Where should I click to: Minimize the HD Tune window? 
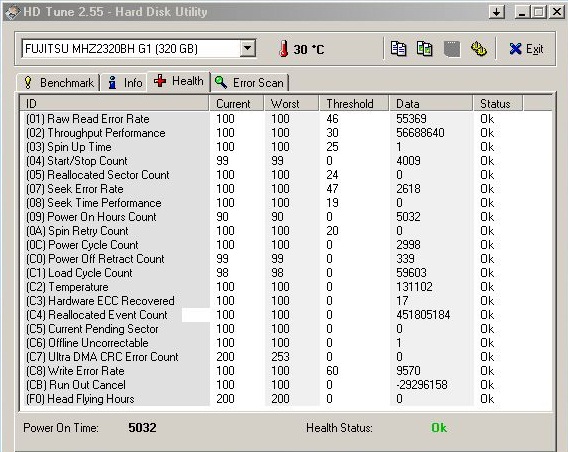pyautogui.click(x=522, y=12)
